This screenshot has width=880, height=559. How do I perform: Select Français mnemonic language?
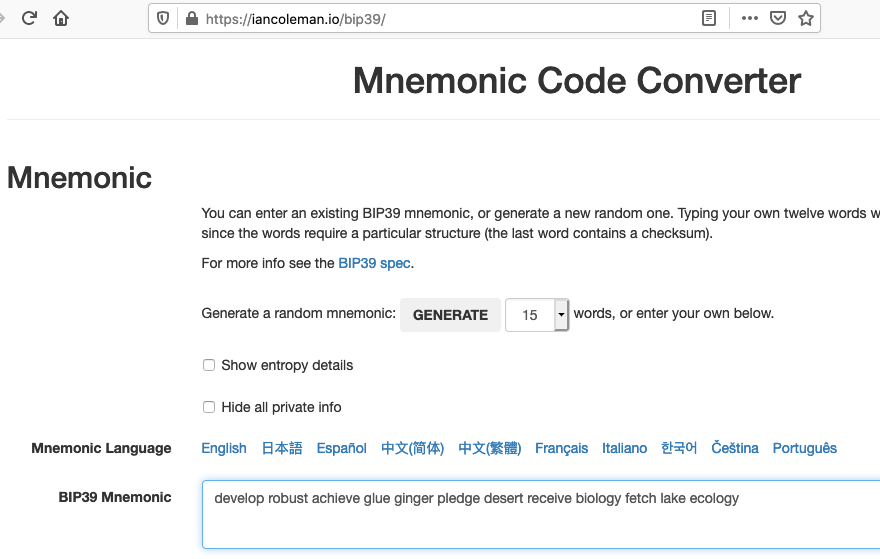pos(561,448)
